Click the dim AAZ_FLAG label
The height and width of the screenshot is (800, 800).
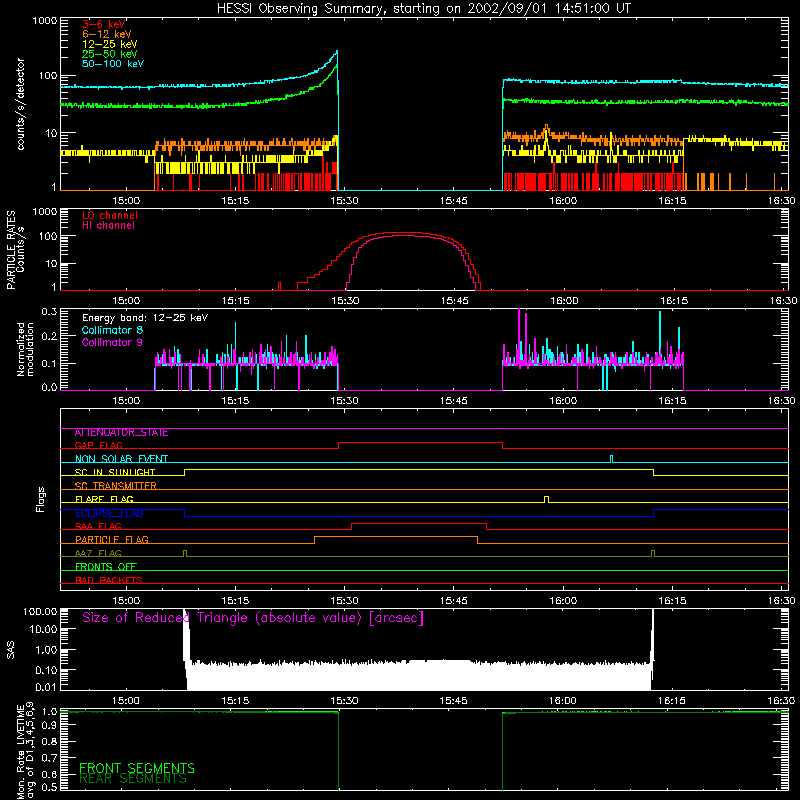point(98,554)
